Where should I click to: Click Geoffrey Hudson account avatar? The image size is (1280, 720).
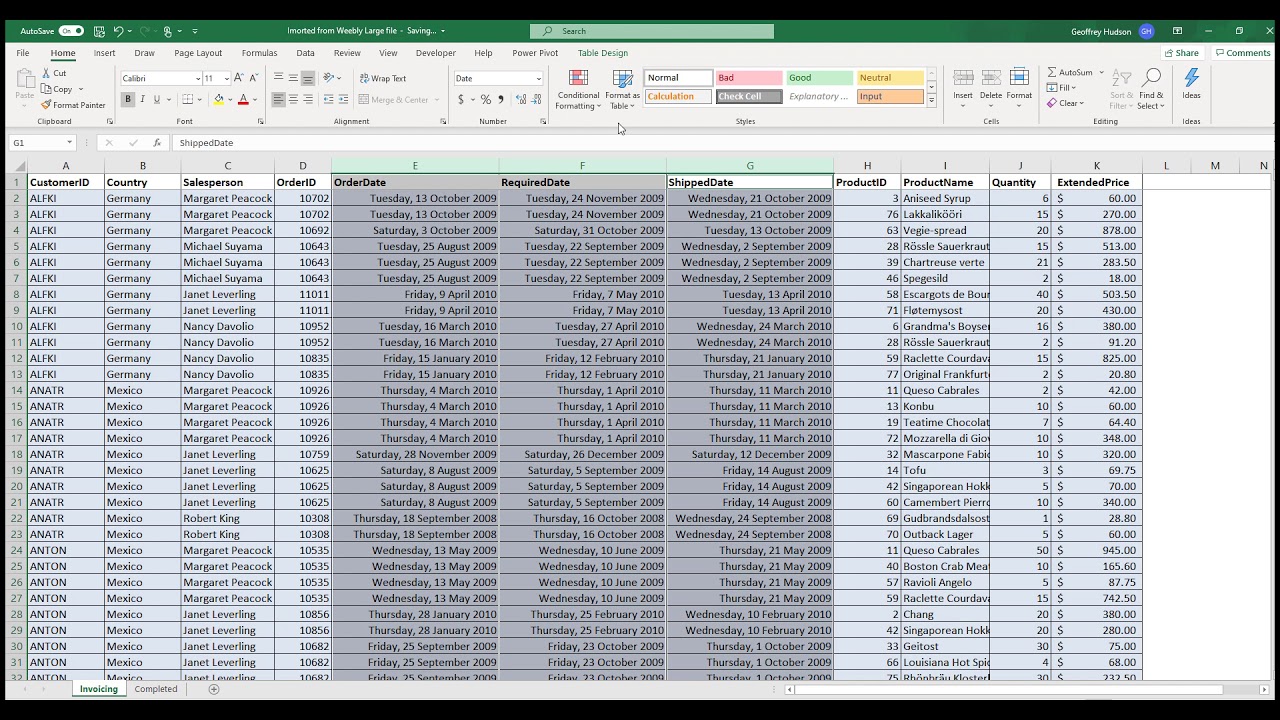pyautogui.click(x=1146, y=31)
